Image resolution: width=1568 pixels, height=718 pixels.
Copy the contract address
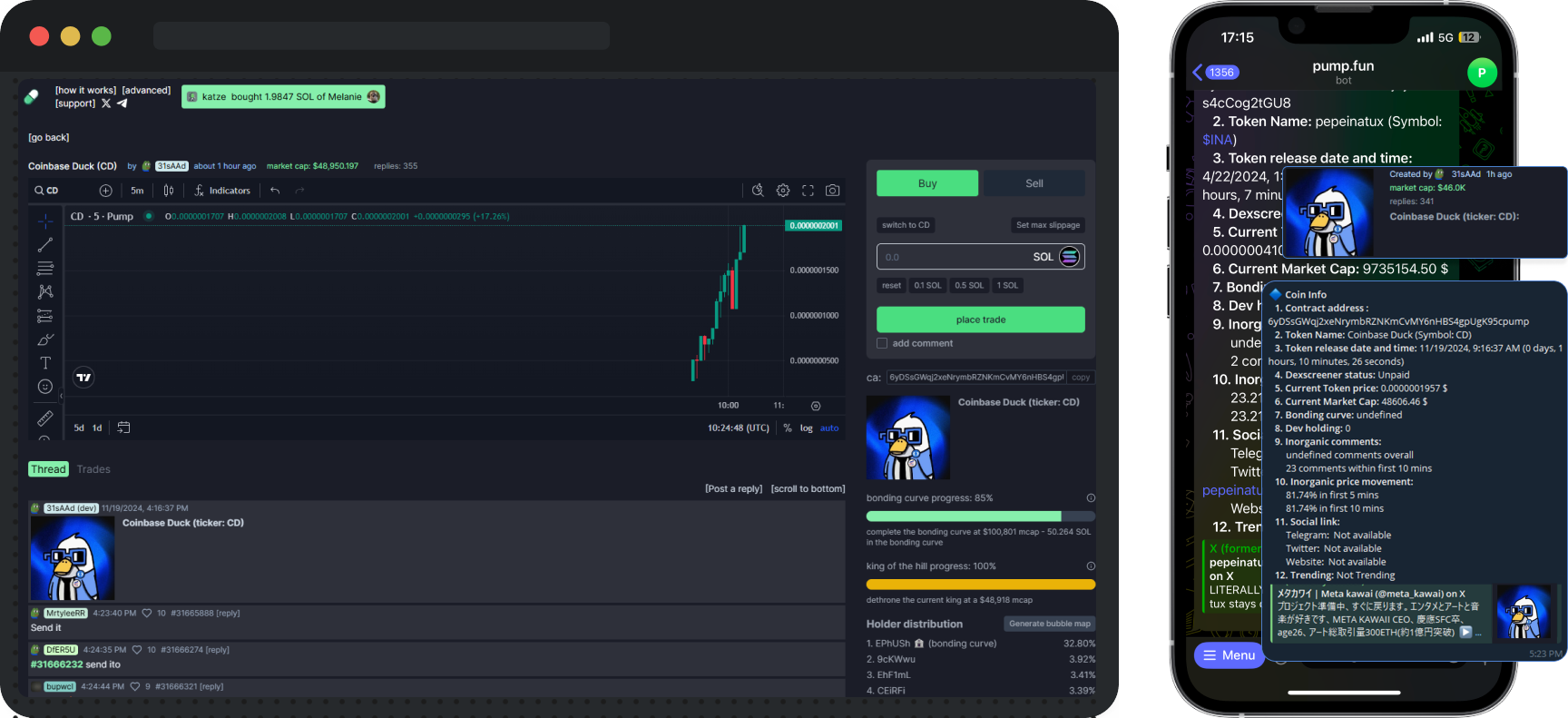click(x=1080, y=377)
